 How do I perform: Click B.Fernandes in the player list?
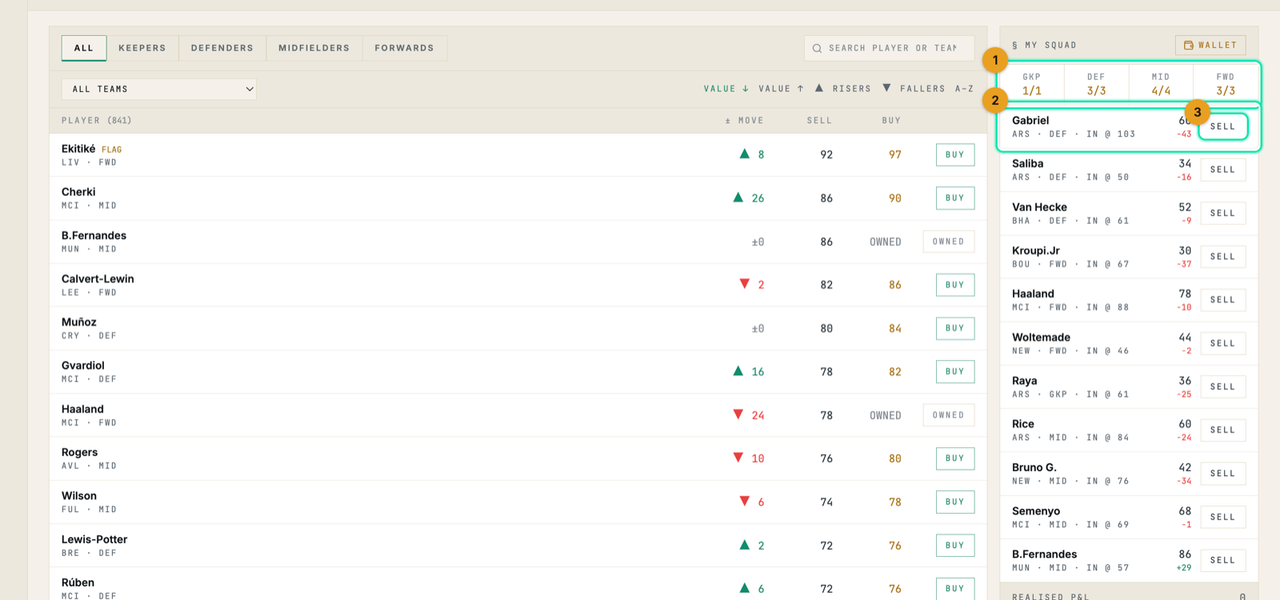pos(94,236)
